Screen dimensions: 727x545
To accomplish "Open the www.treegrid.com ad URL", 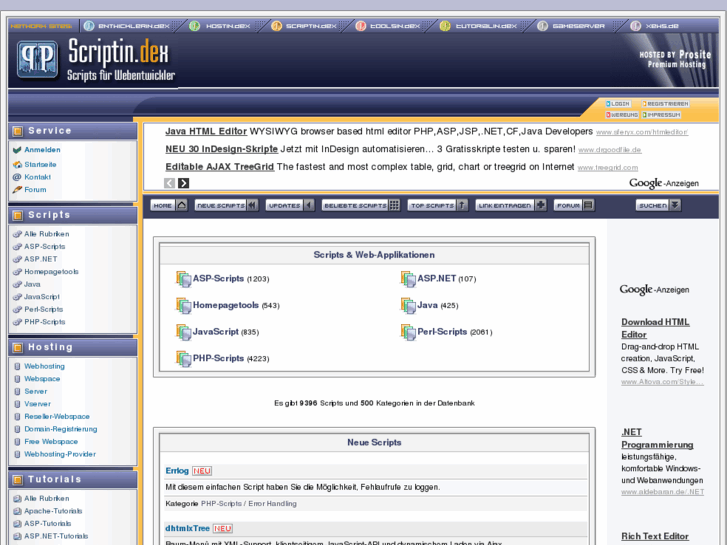I will pos(608,167).
